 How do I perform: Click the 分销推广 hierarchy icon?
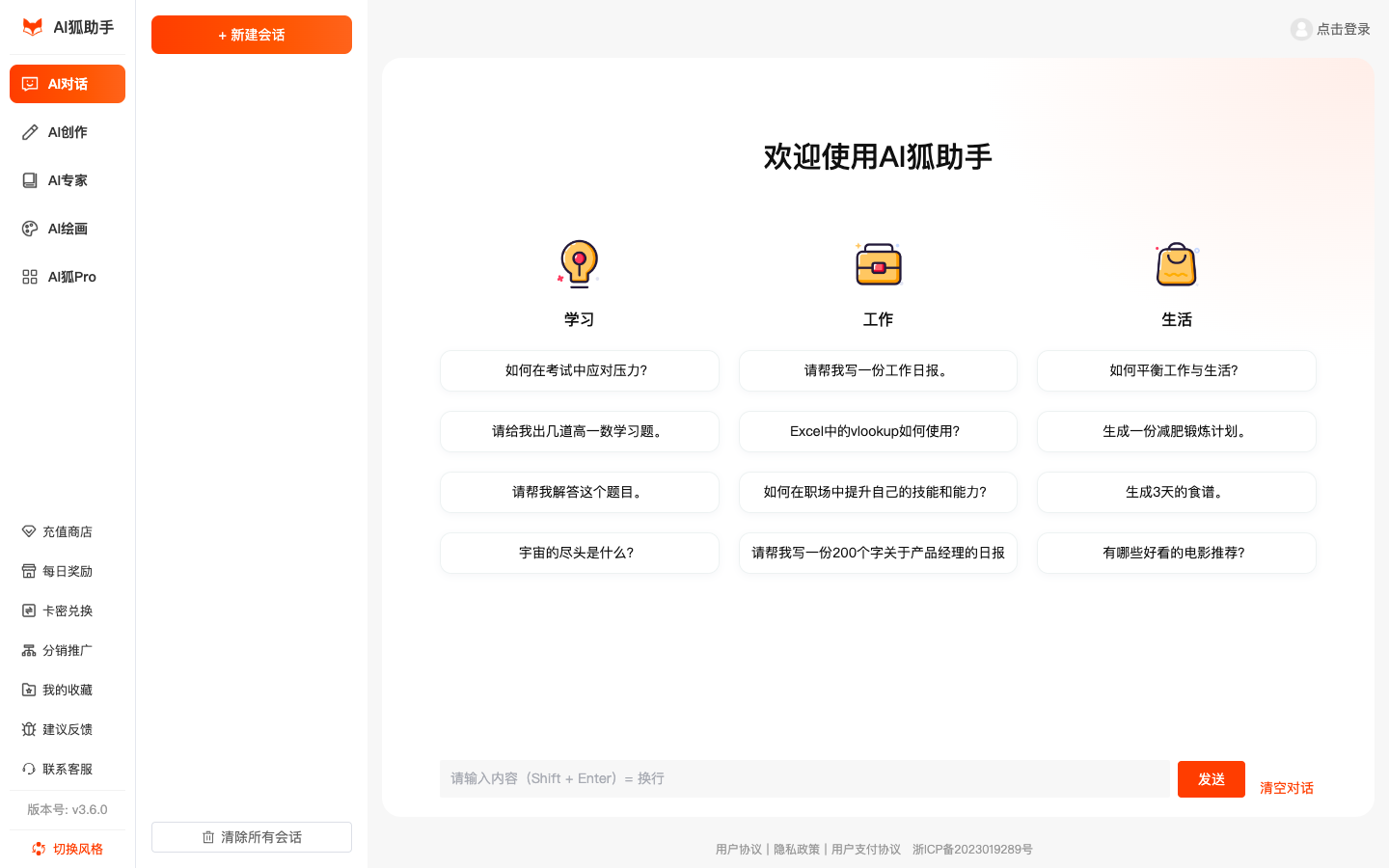click(x=29, y=650)
